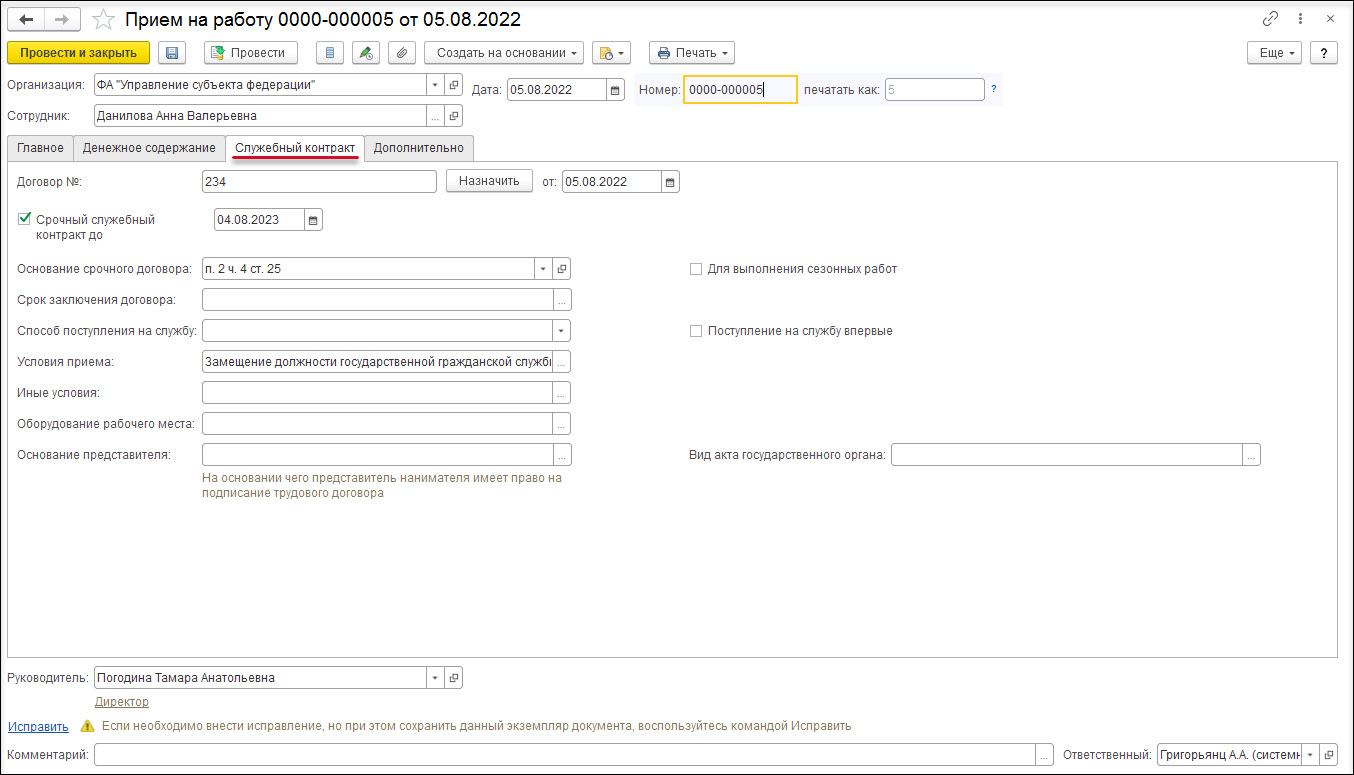Go back with the left arrow button
The width and height of the screenshot is (1354, 775).
[26, 19]
